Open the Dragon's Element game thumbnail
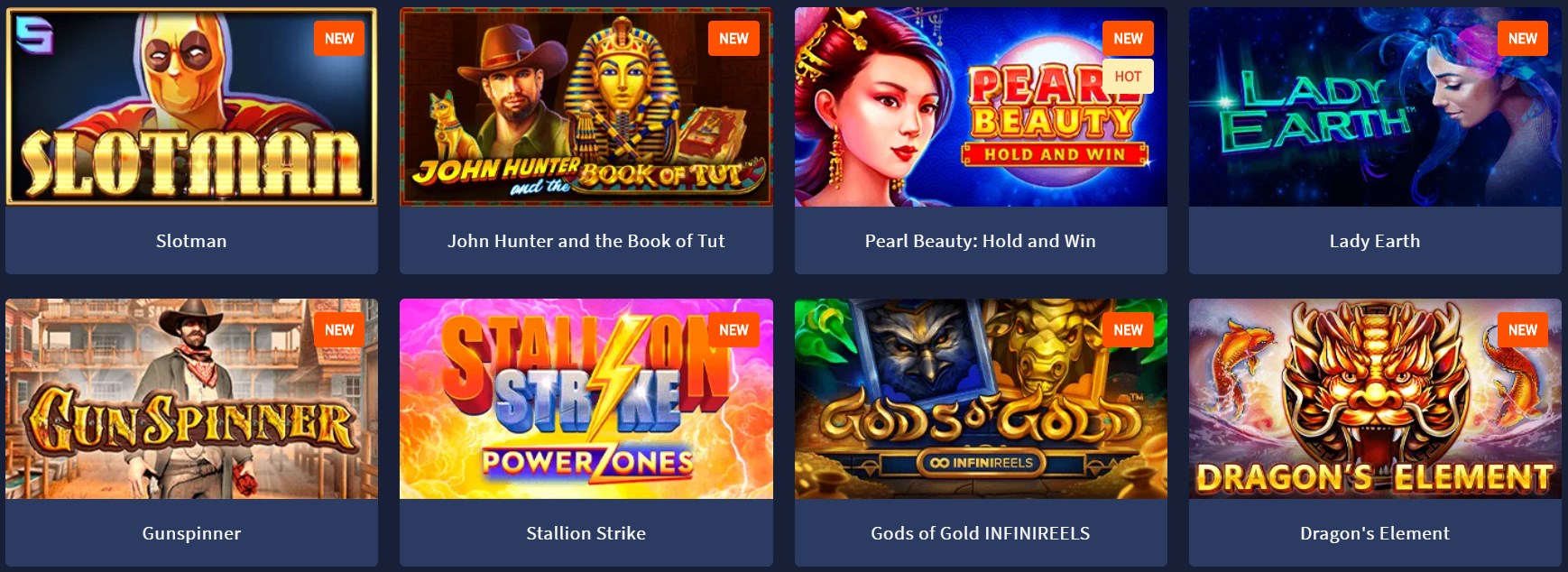This screenshot has height=572, width=1568. click(x=1375, y=399)
